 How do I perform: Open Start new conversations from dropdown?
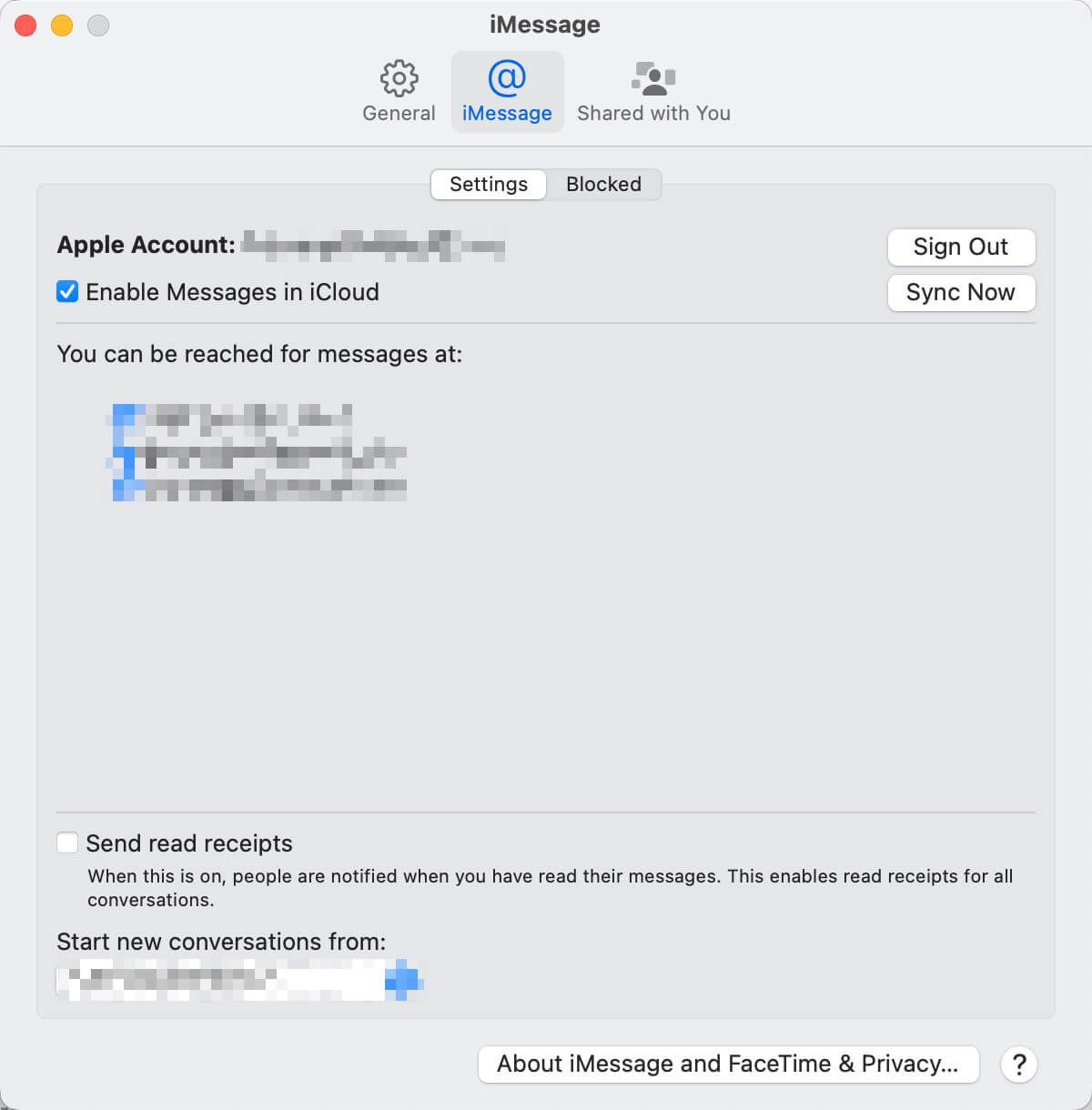click(x=240, y=980)
